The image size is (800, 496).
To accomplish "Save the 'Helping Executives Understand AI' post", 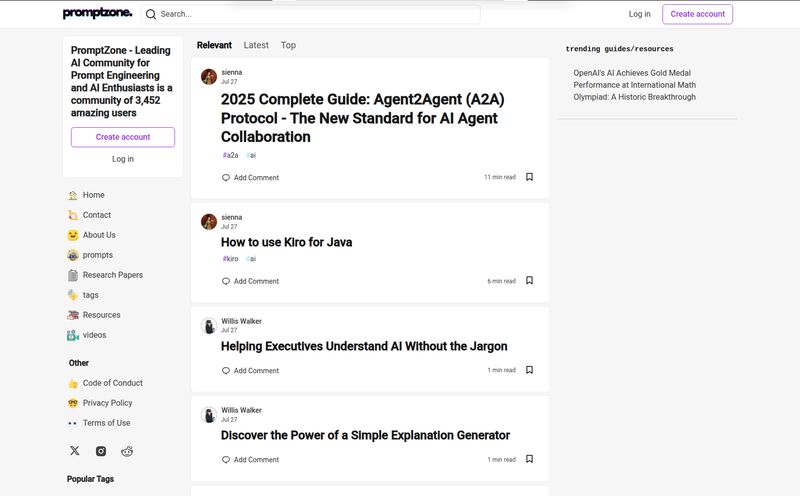I will (529, 370).
